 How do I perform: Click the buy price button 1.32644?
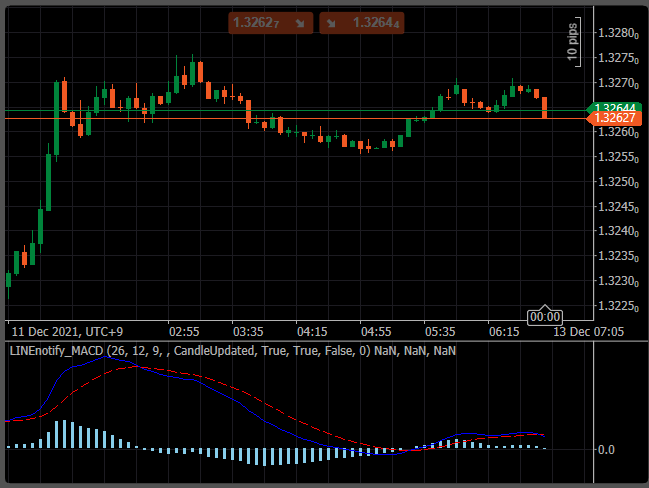click(x=362, y=23)
